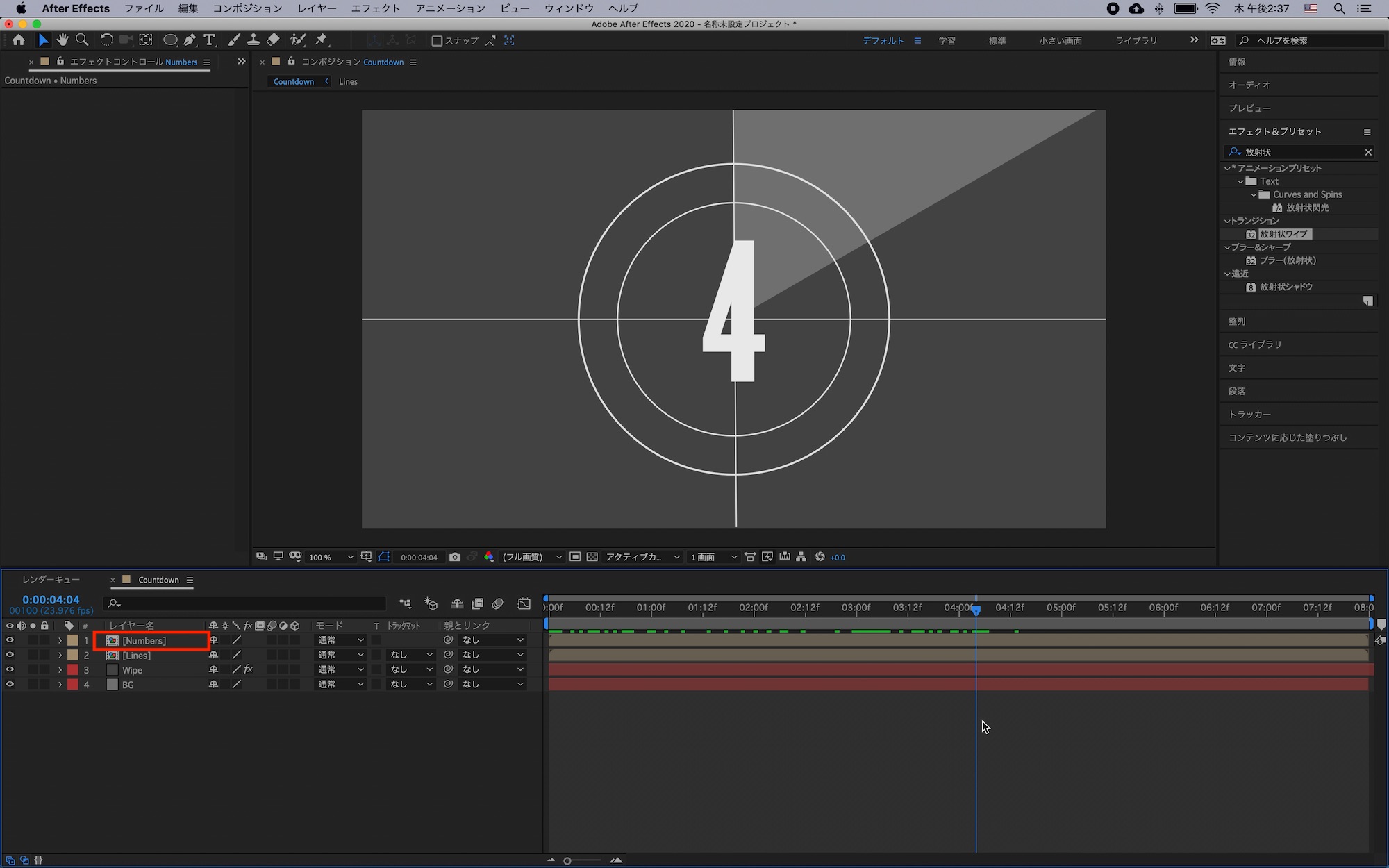Open the Lines breadcrumb in composition viewer

348,81
